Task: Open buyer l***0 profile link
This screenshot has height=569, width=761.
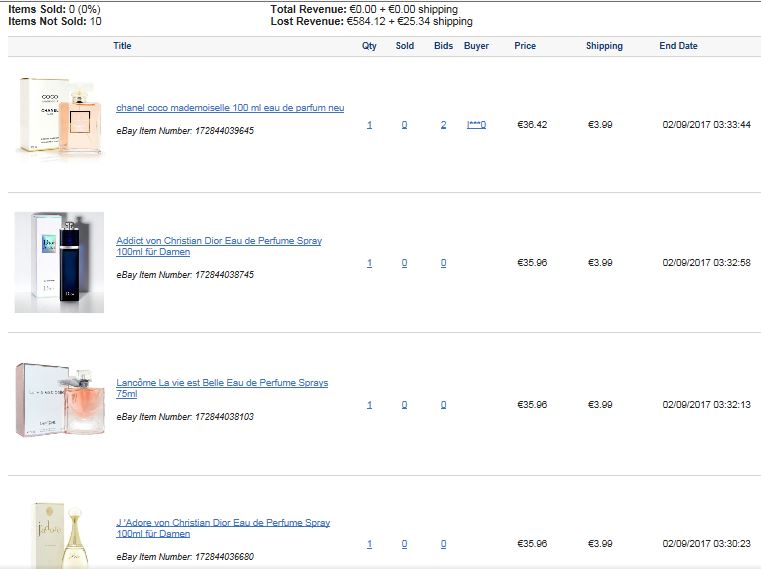Action: (476, 125)
